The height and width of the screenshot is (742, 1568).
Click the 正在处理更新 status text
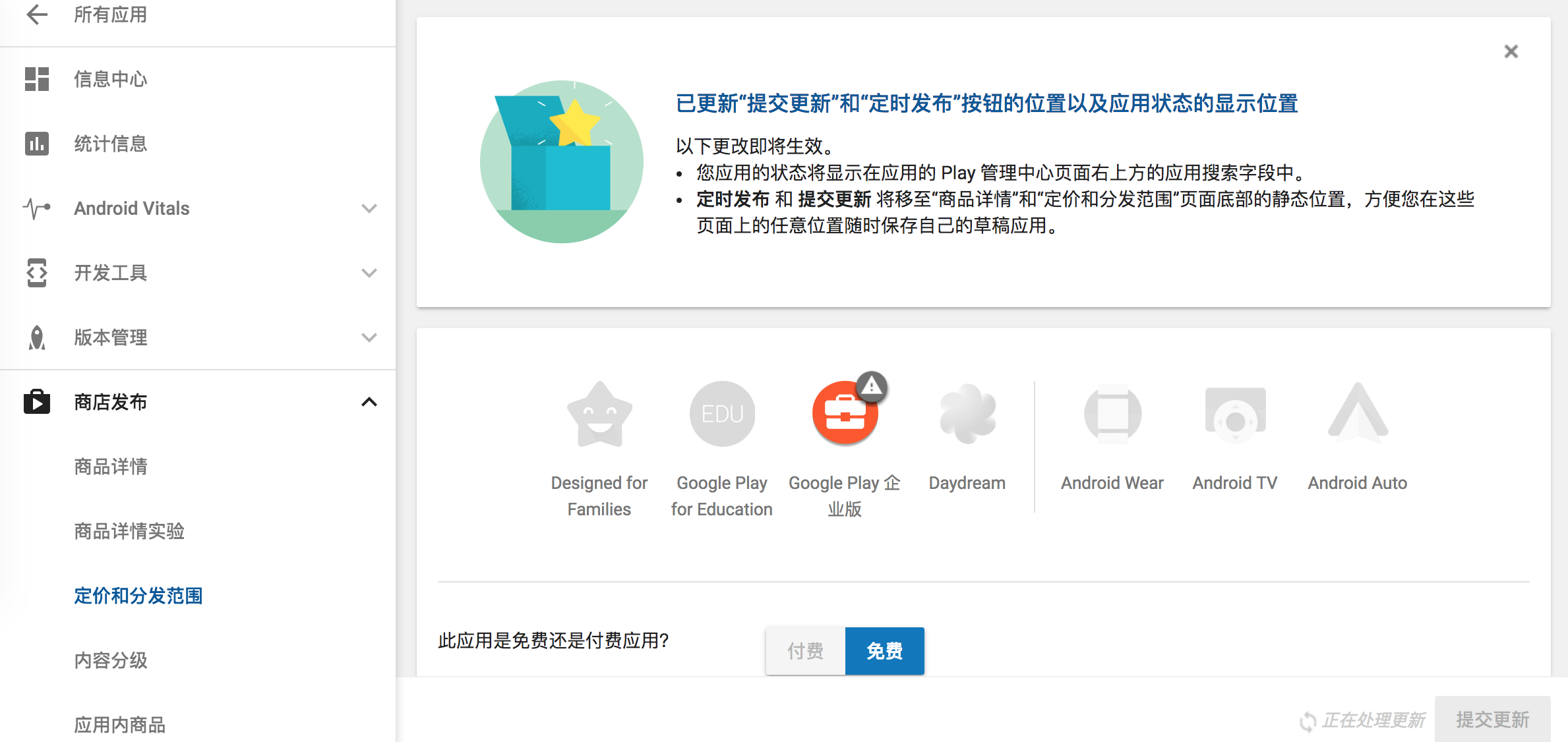coord(1373,720)
